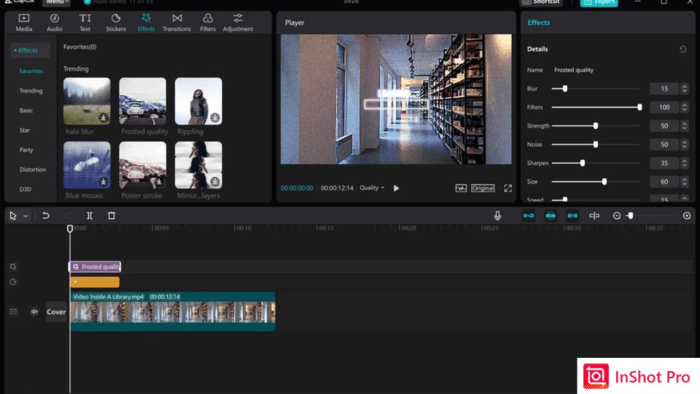Image resolution: width=700 pixels, height=394 pixels.
Task: Adjust the Filters slider
Action: click(596, 108)
